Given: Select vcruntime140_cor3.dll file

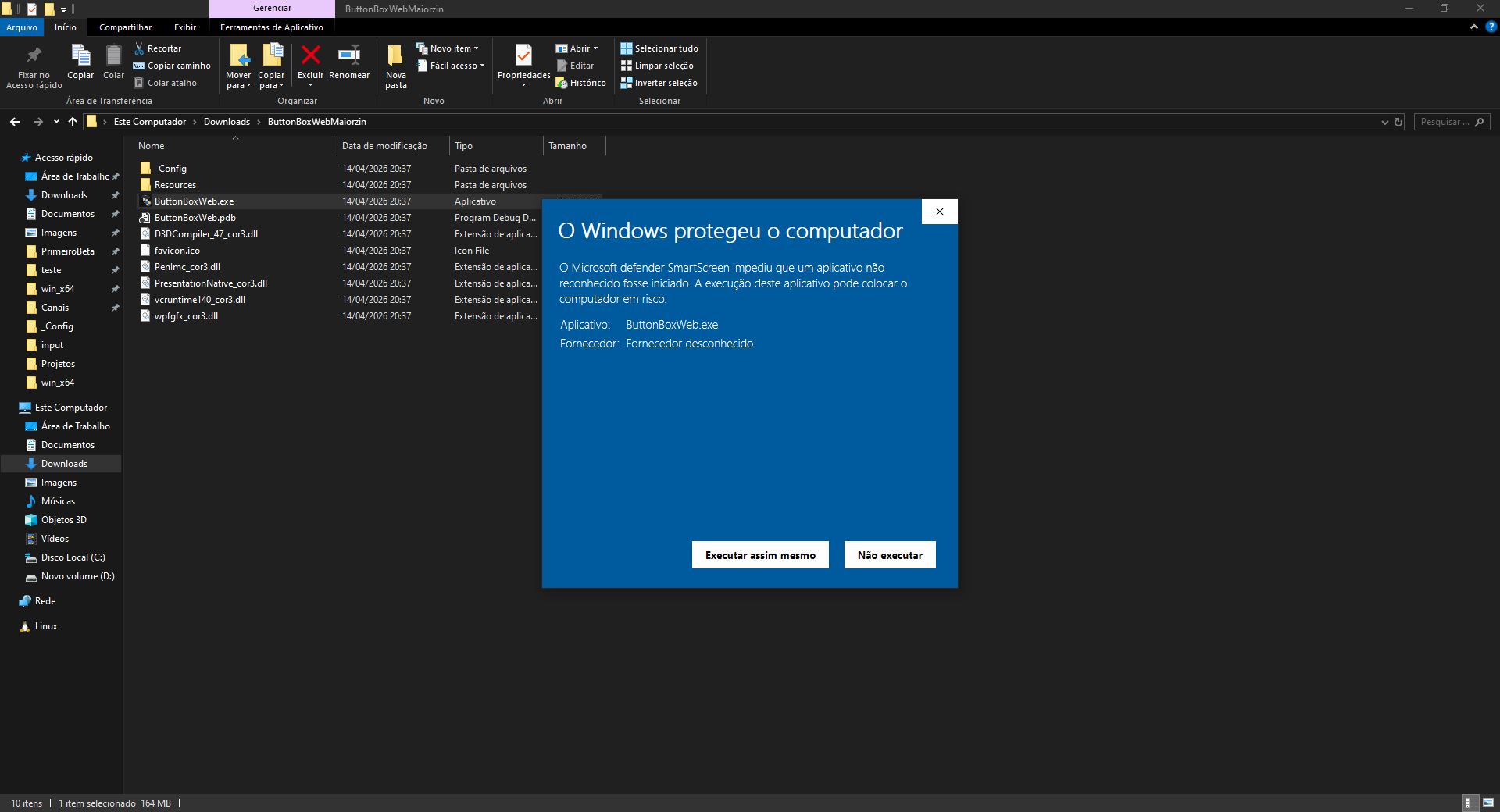Looking at the screenshot, I should click(x=199, y=300).
